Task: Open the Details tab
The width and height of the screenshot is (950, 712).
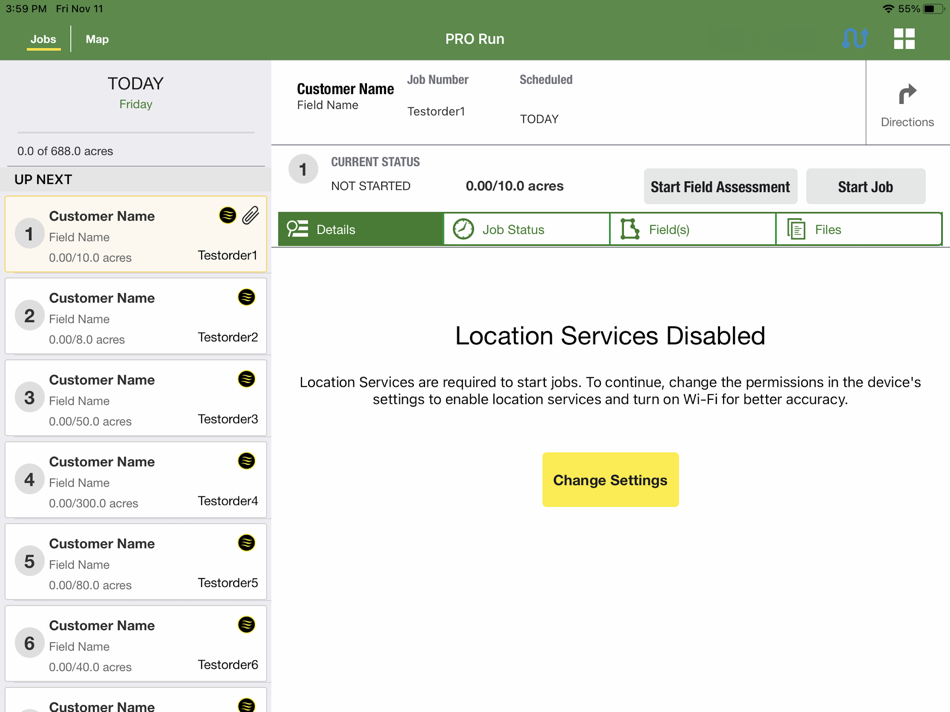Action: tap(361, 229)
